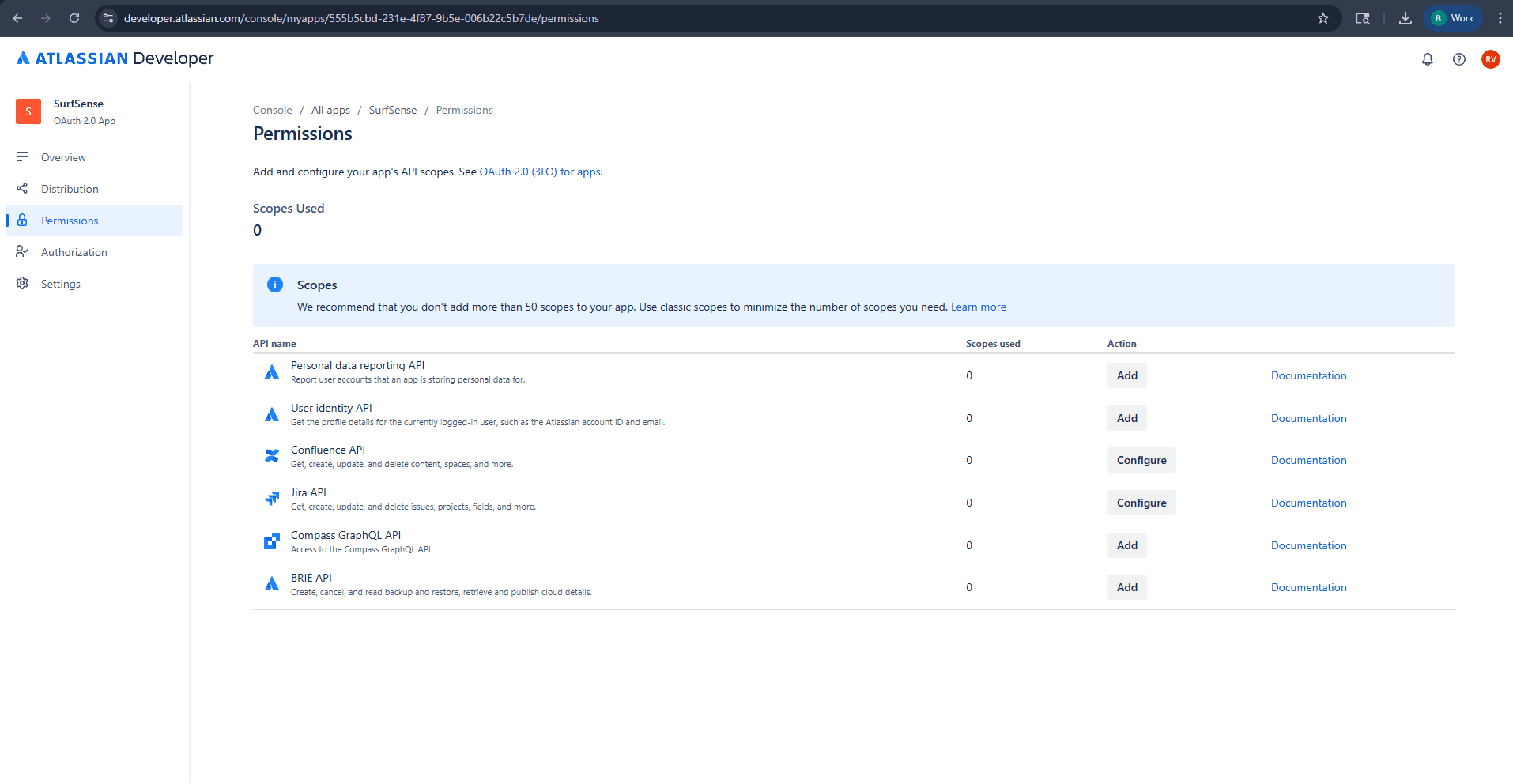This screenshot has width=1513, height=784.
Task: Add the User identity API scope
Action: pyautogui.click(x=1126, y=418)
